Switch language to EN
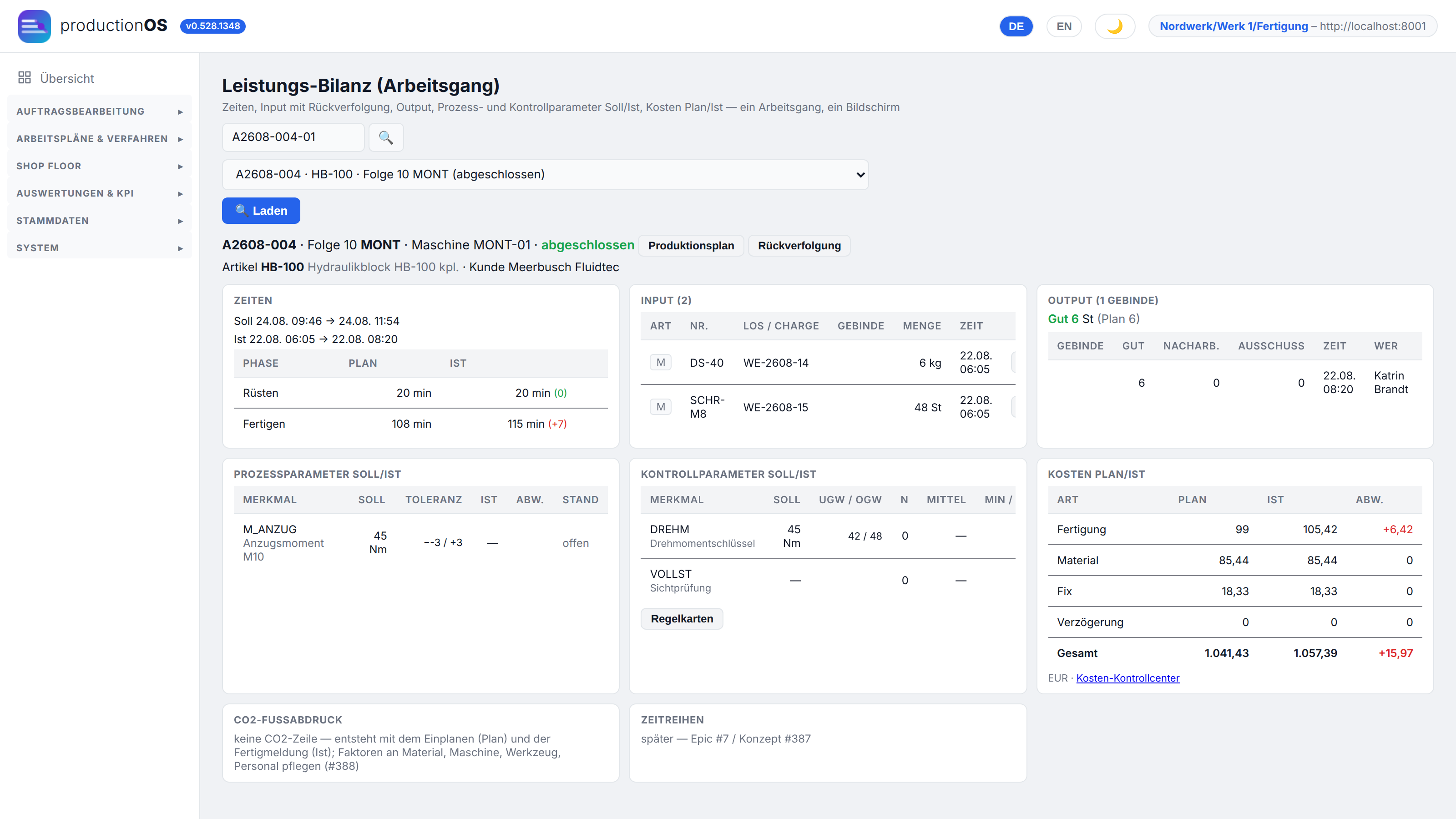The width and height of the screenshot is (1456, 819). (x=1064, y=26)
